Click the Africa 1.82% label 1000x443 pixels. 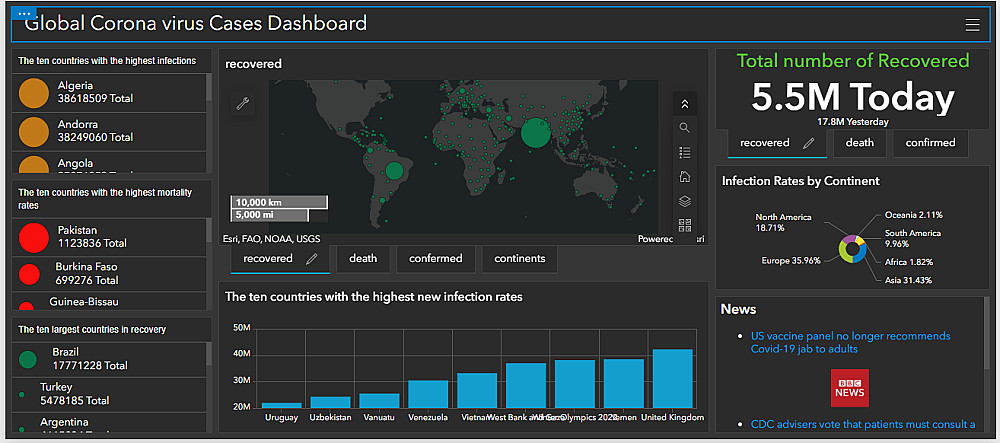[909, 261]
